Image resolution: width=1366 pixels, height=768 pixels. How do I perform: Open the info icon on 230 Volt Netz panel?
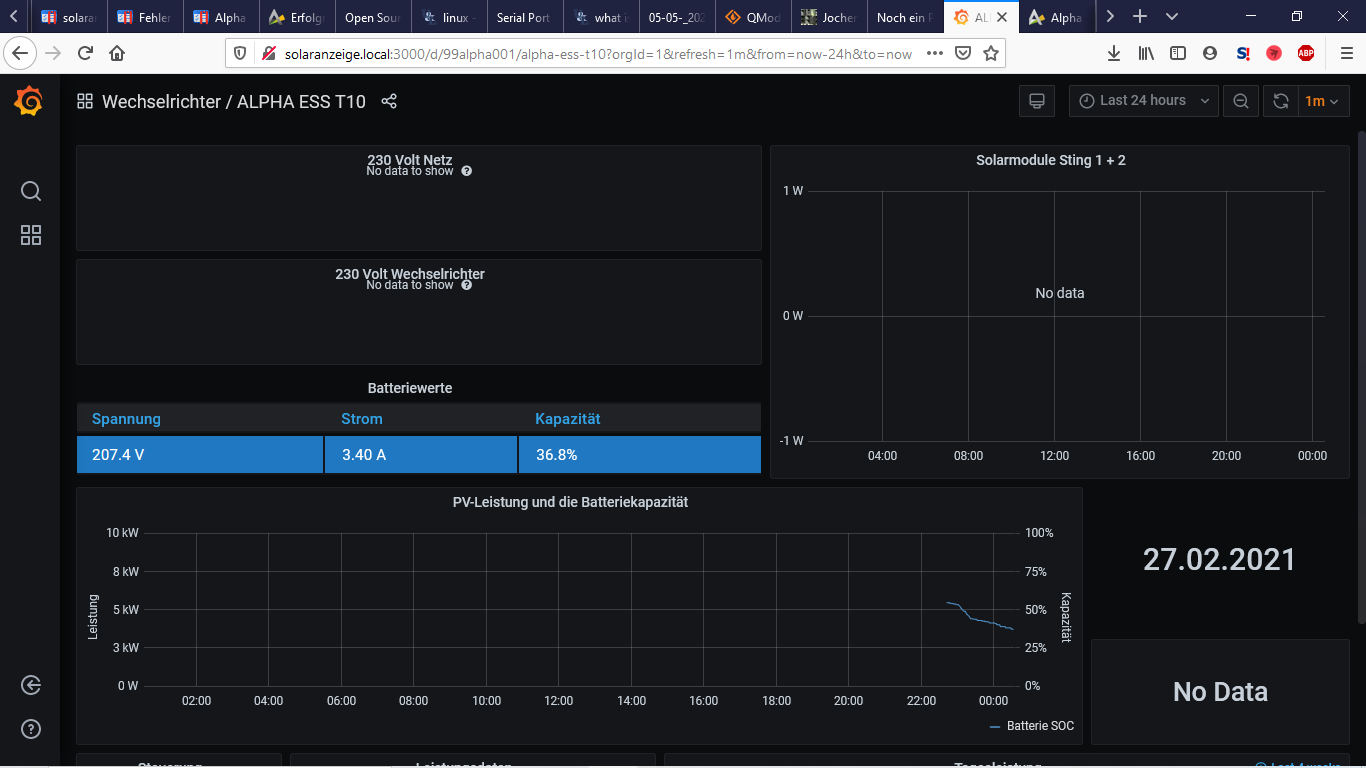tap(467, 171)
